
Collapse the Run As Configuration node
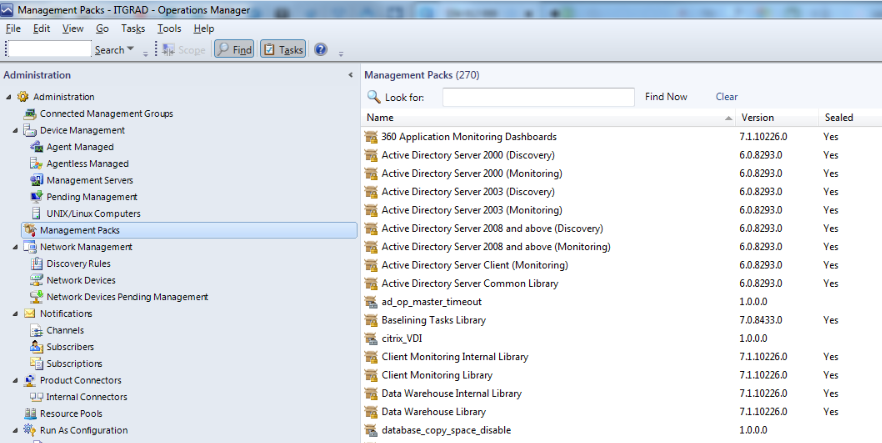[x=16, y=431]
